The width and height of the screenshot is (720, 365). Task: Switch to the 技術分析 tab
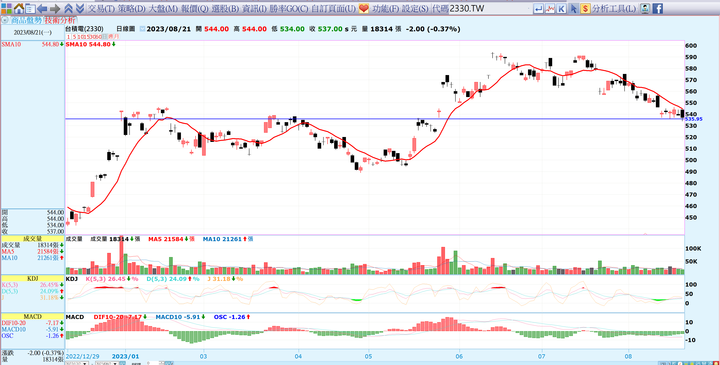pos(60,20)
